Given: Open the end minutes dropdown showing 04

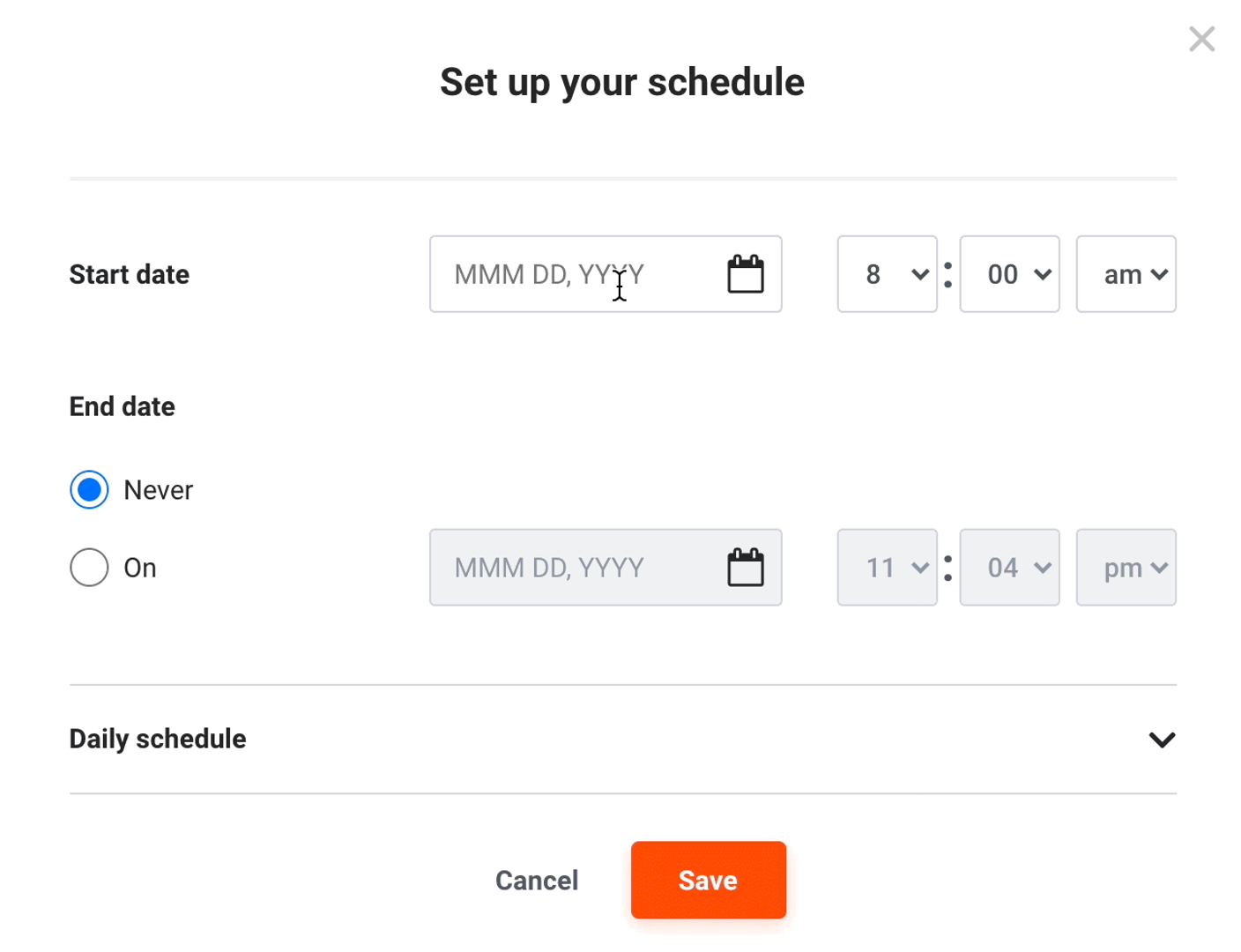Looking at the screenshot, I should (1009, 568).
